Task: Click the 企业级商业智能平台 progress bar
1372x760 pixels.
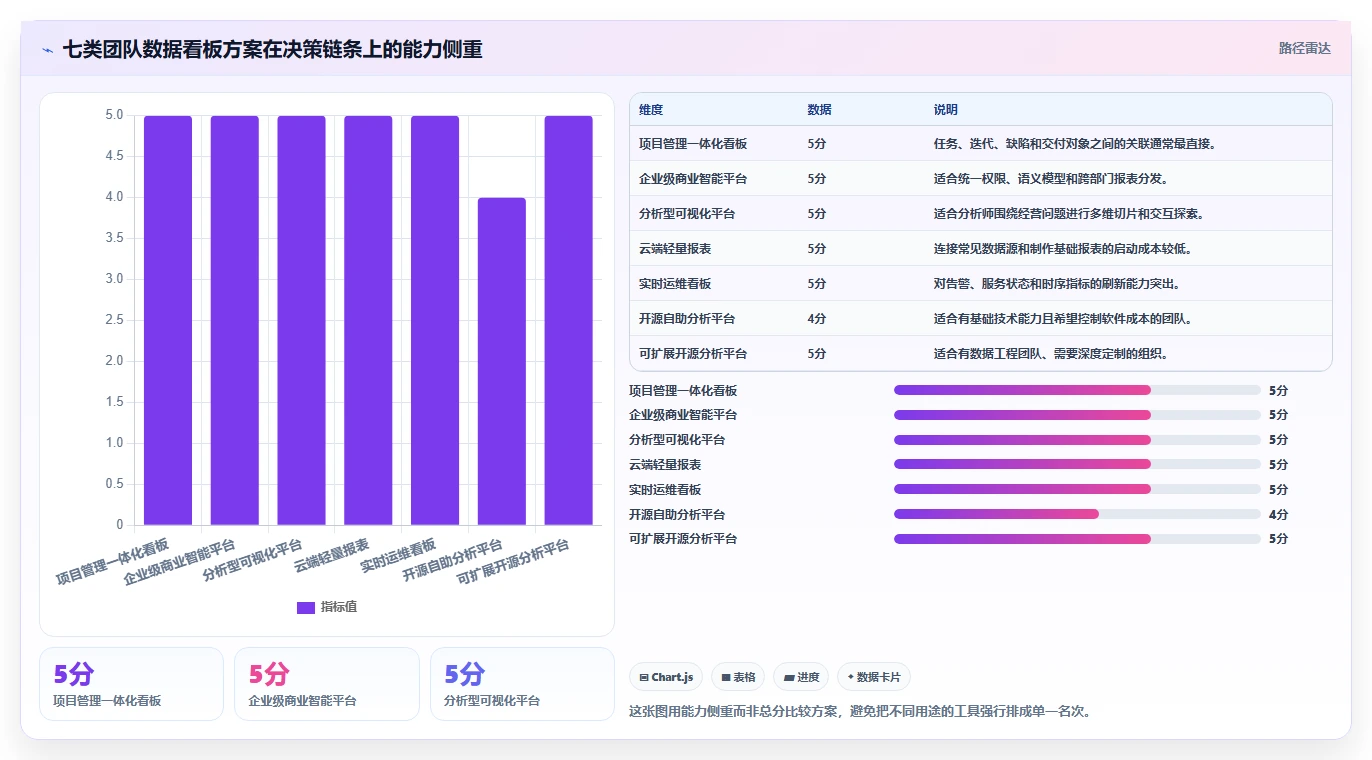Action: coord(1077,415)
